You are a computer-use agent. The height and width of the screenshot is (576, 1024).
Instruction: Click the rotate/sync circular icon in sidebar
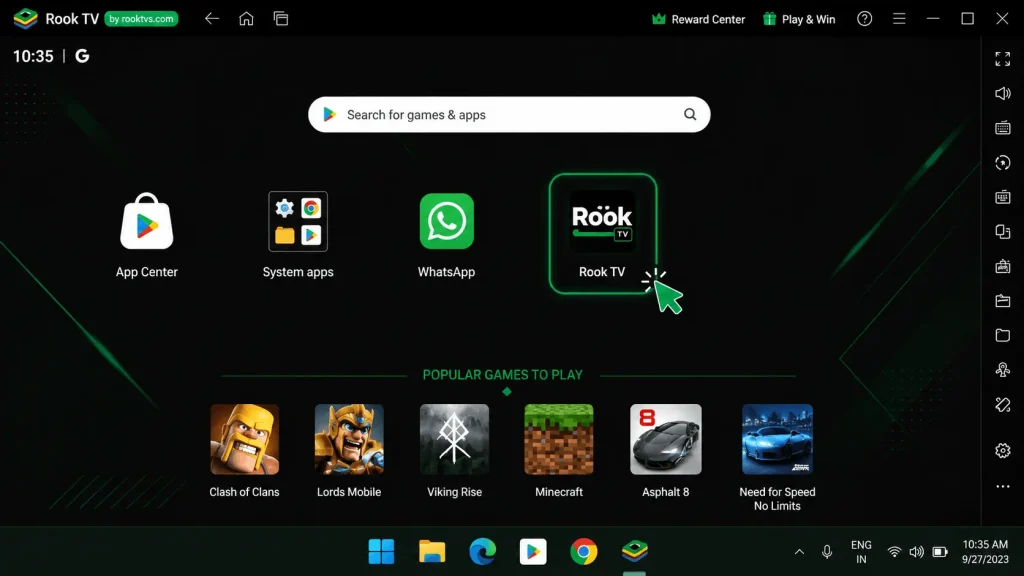(x=1002, y=163)
